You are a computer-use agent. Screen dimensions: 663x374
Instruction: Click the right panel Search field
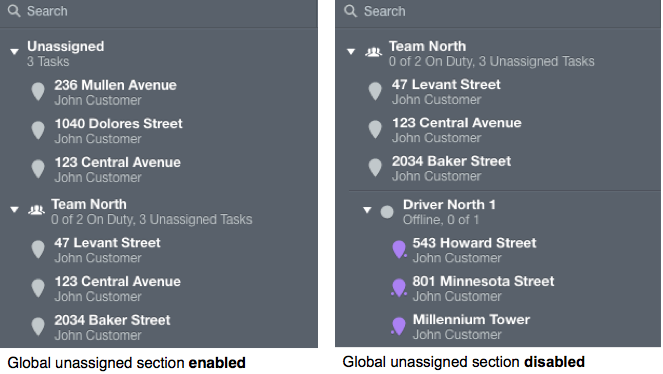(x=498, y=11)
